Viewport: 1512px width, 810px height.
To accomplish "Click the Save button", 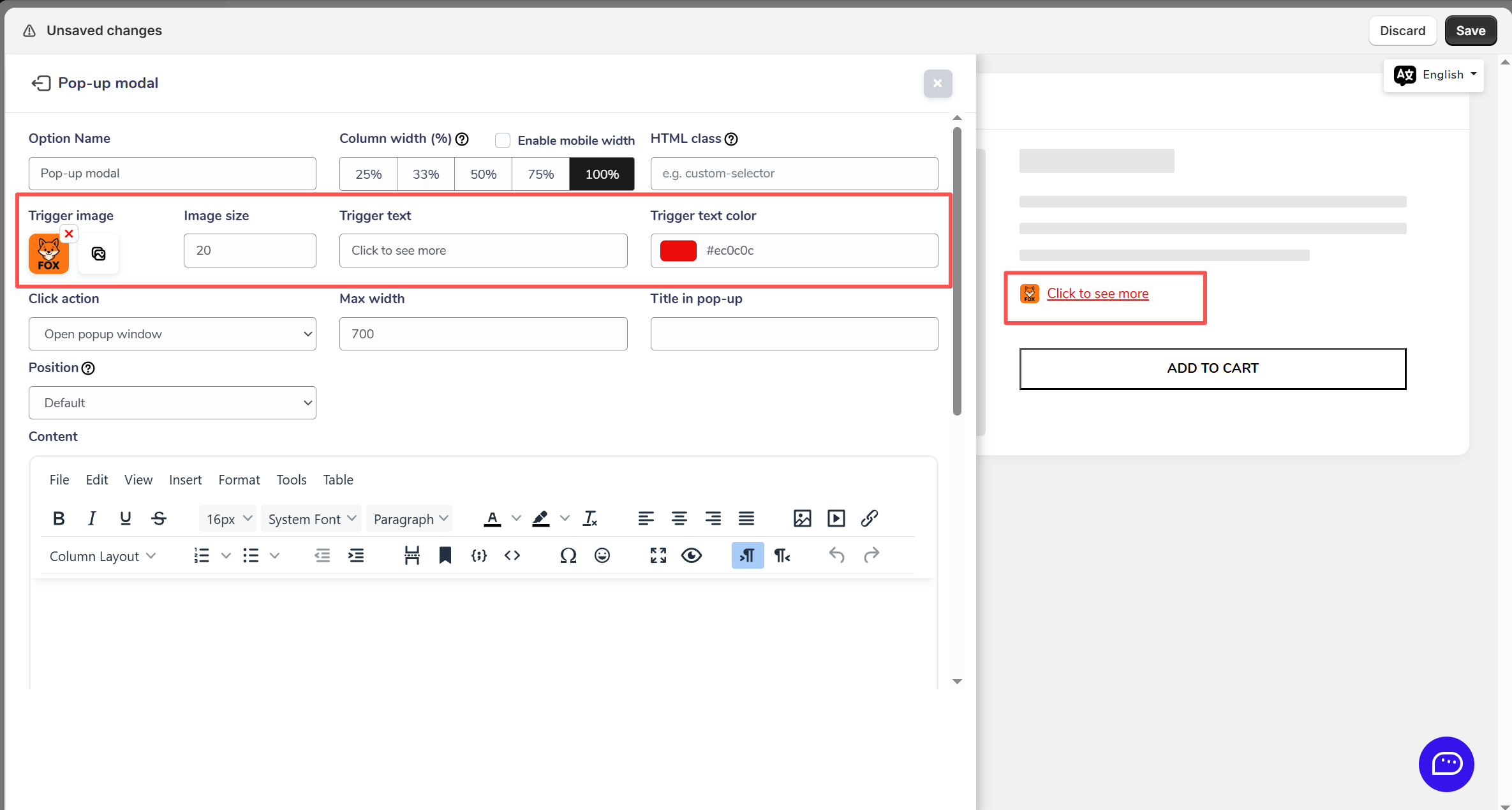I will (1470, 31).
